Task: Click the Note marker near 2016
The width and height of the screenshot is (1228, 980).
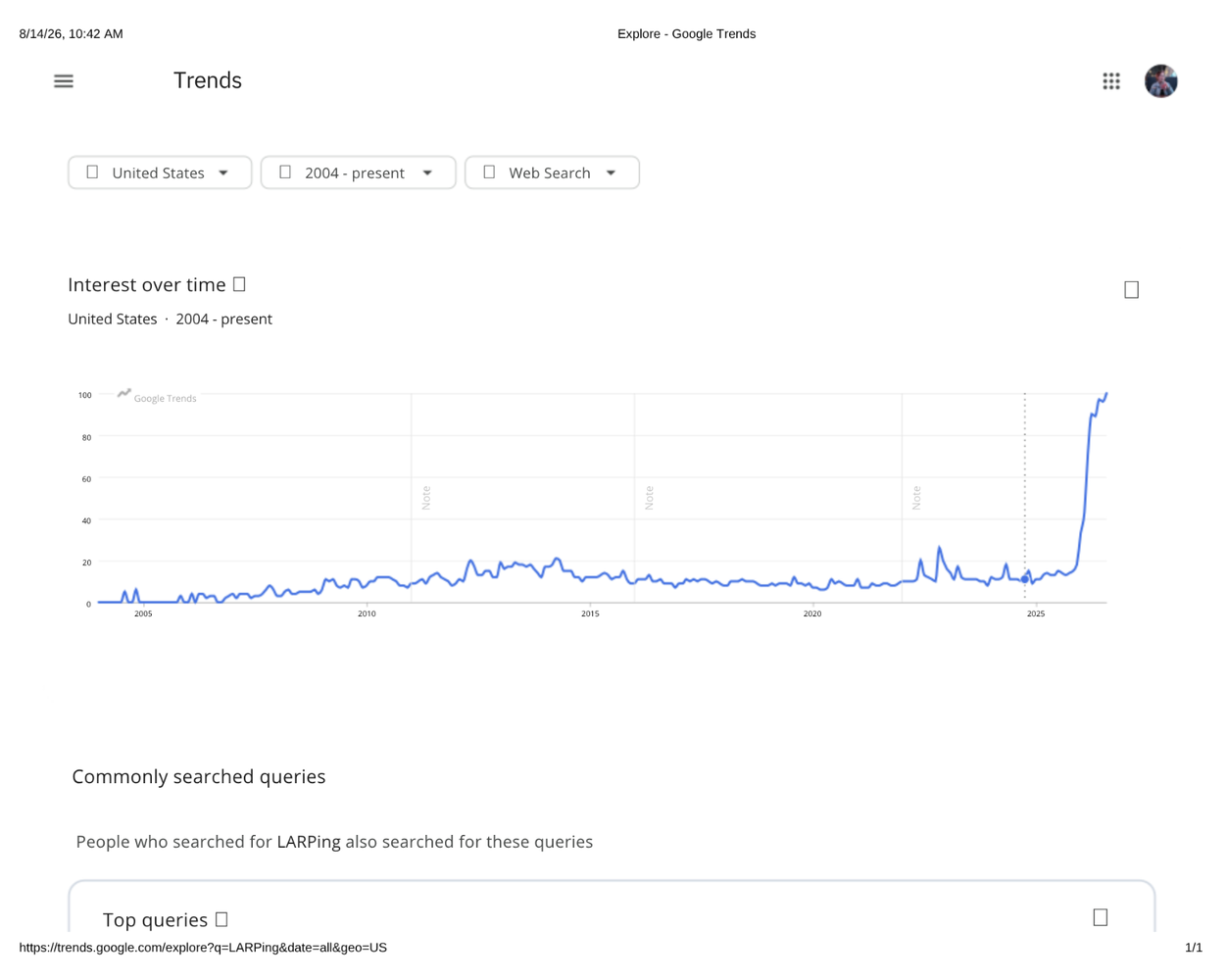Action: (x=649, y=498)
